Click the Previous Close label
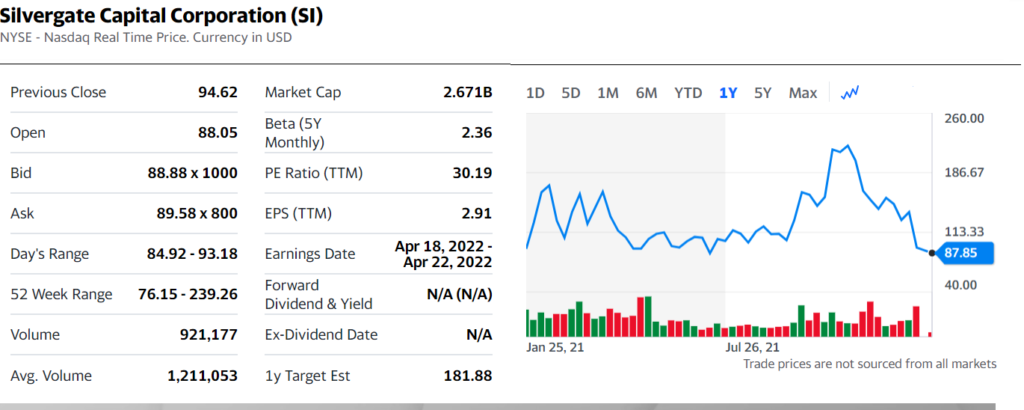Screen dimensions: 1024x410 [x=58, y=92]
